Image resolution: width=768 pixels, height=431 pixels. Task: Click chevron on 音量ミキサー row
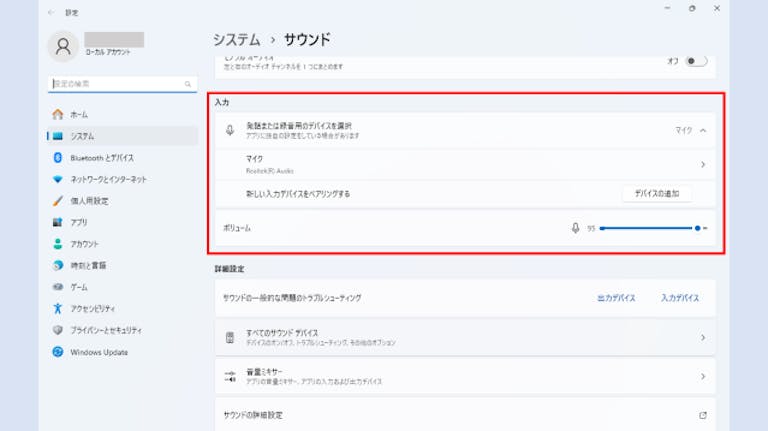point(703,376)
